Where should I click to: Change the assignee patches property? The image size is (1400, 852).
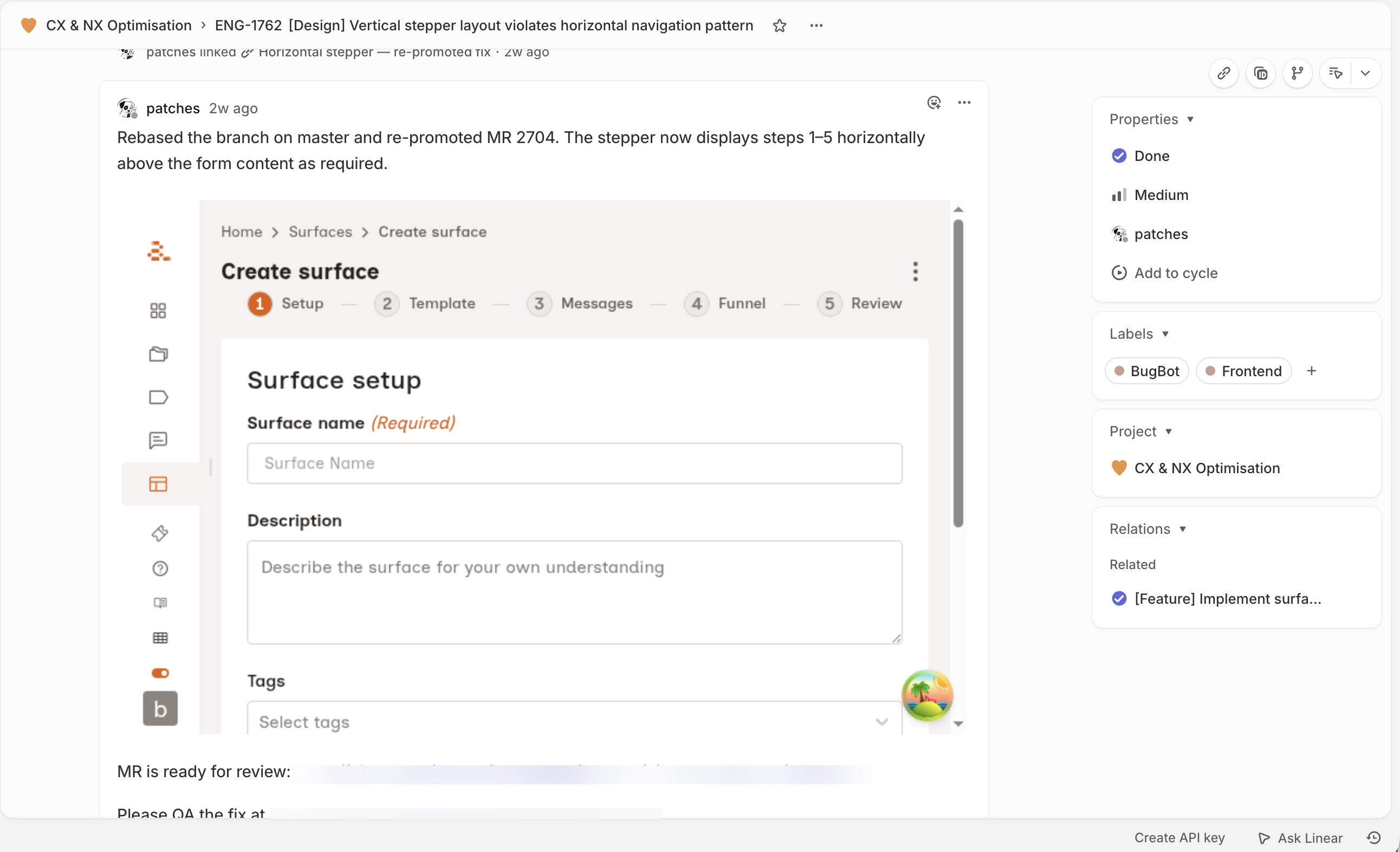tap(1150, 234)
